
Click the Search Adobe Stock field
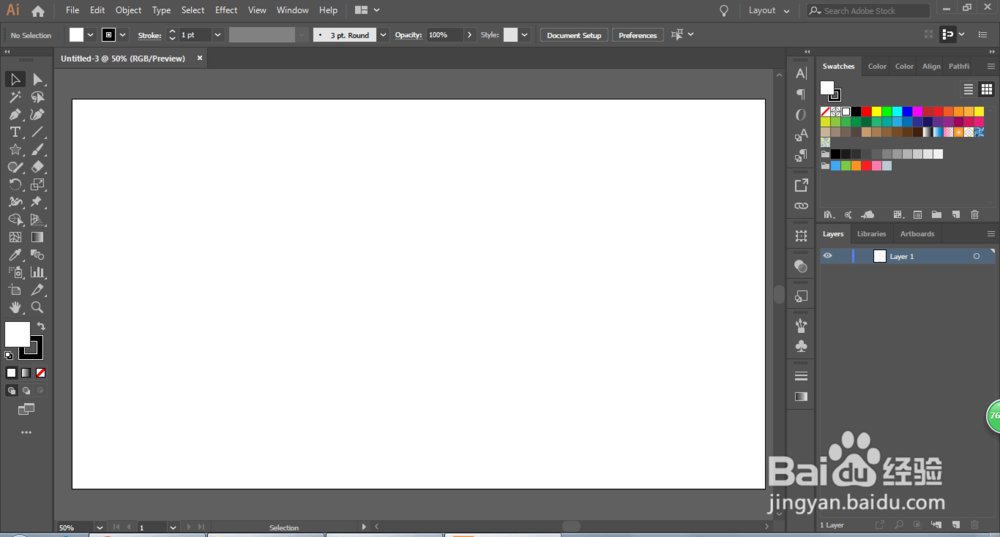tap(868, 11)
